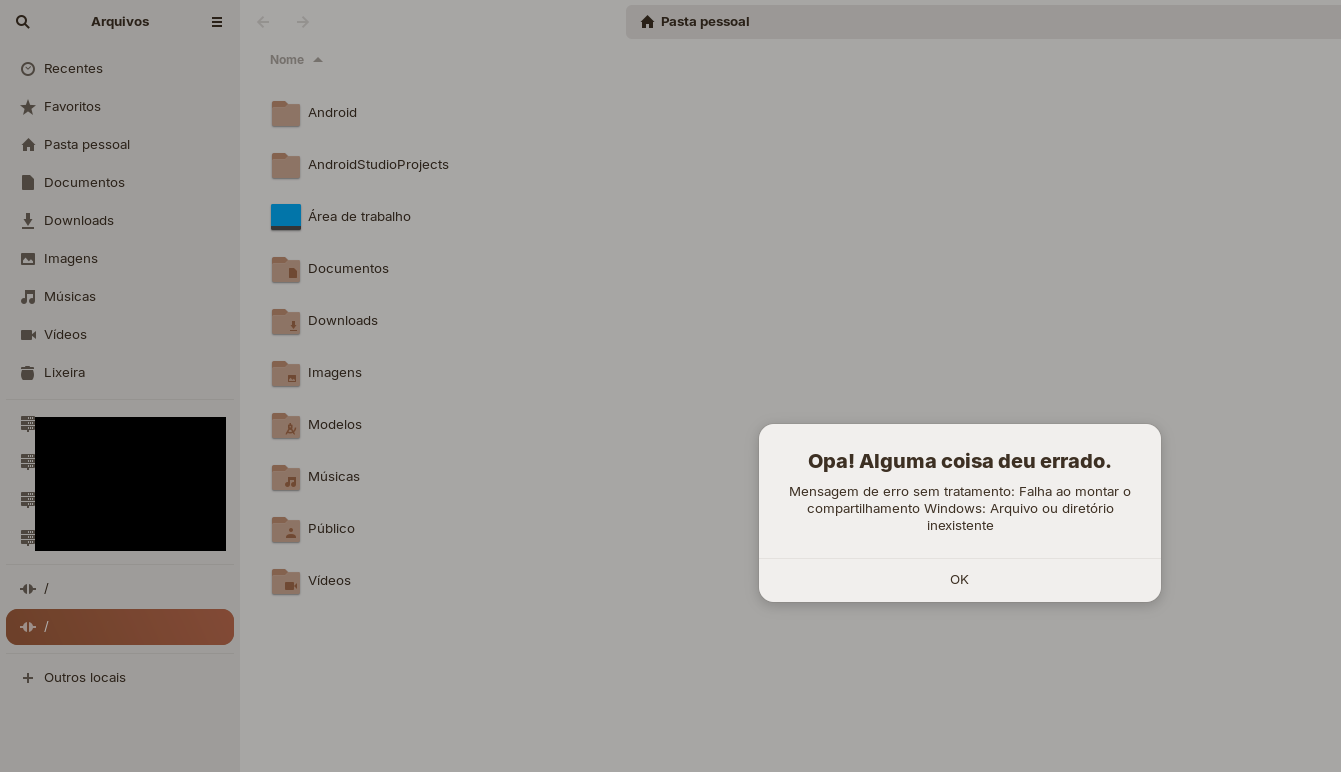
Task: Open Imagens in the sidebar
Action: 70,259
